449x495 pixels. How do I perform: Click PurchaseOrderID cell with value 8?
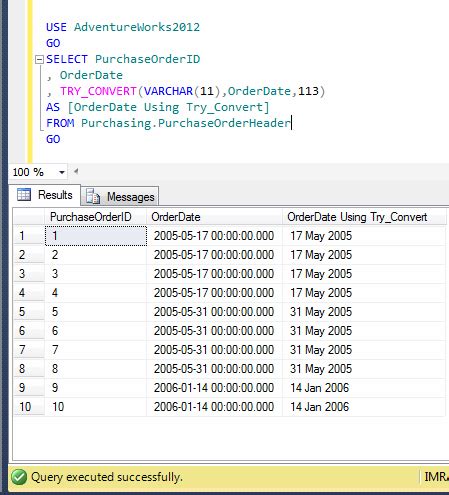click(96, 369)
